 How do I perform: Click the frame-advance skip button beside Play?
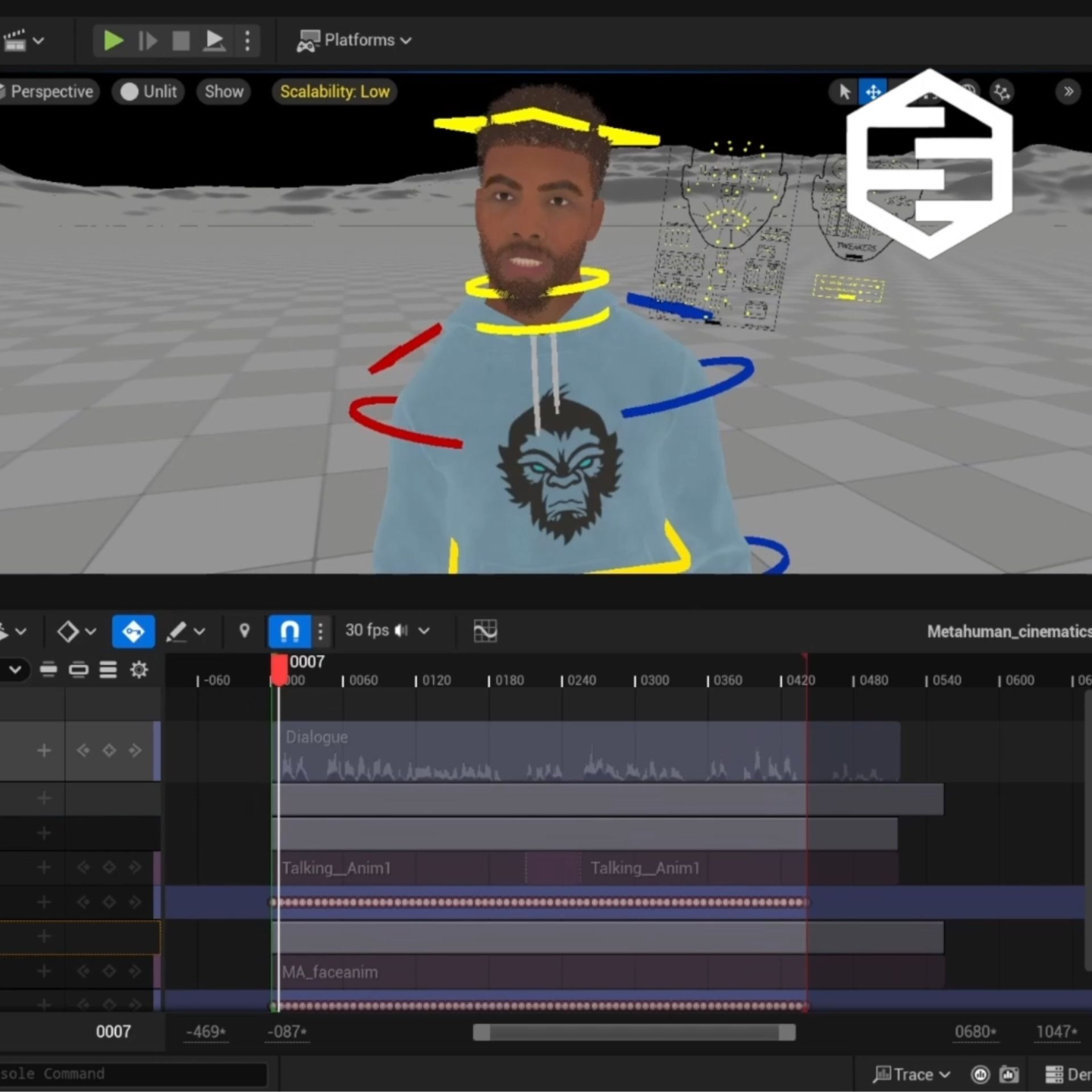pos(148,40)
